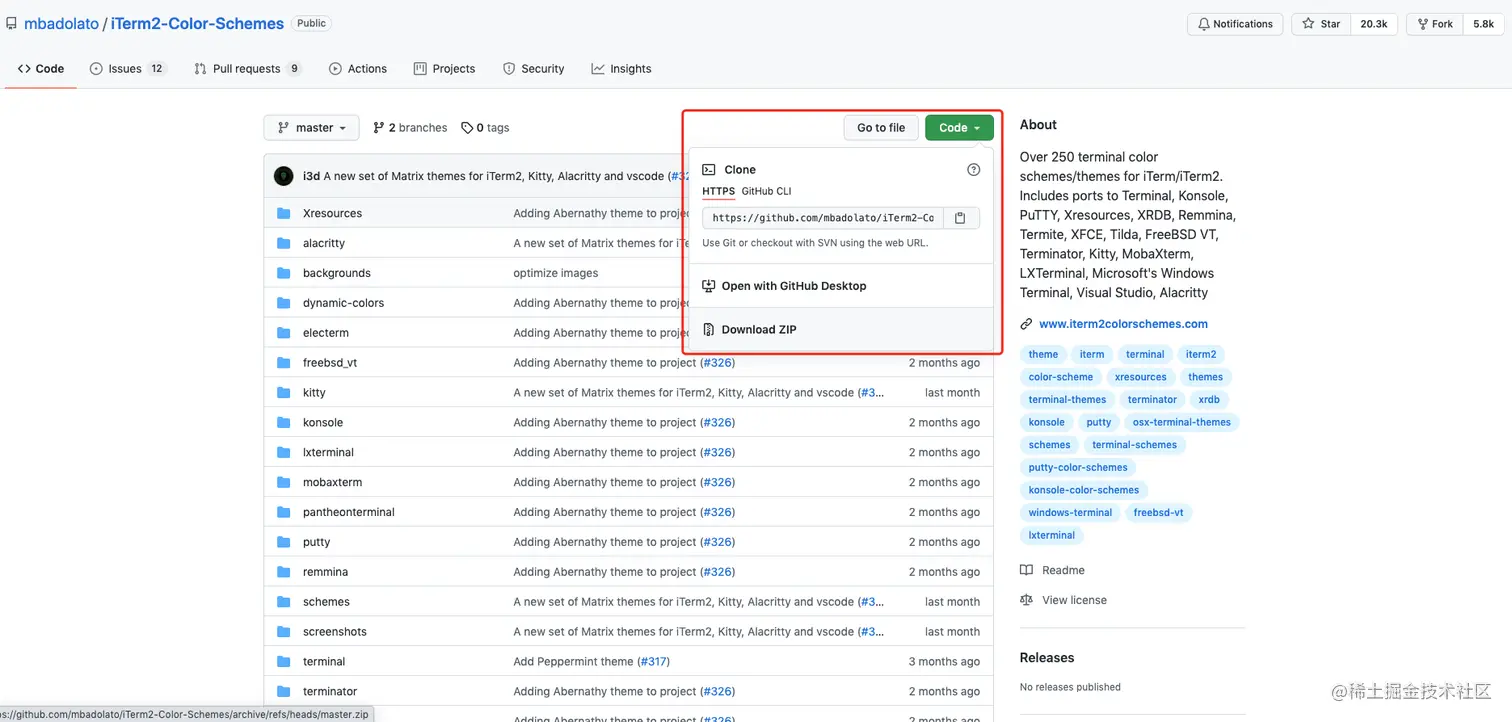Click 'Add Peppermint theme' commit message
Image resolution: width=1512 pixels, height=722 pixels.
(573, 662)
